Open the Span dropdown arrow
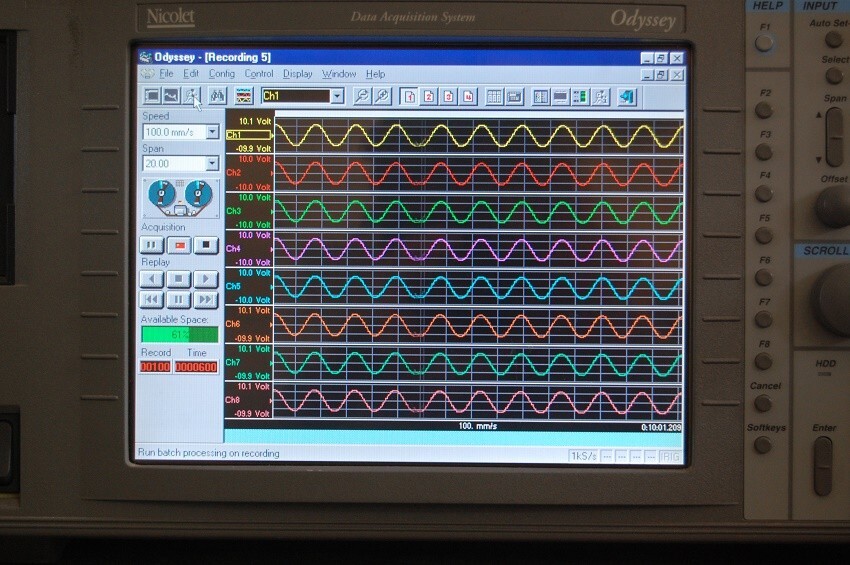The width and height of the screenshot is (850, 565). point(212,163)
